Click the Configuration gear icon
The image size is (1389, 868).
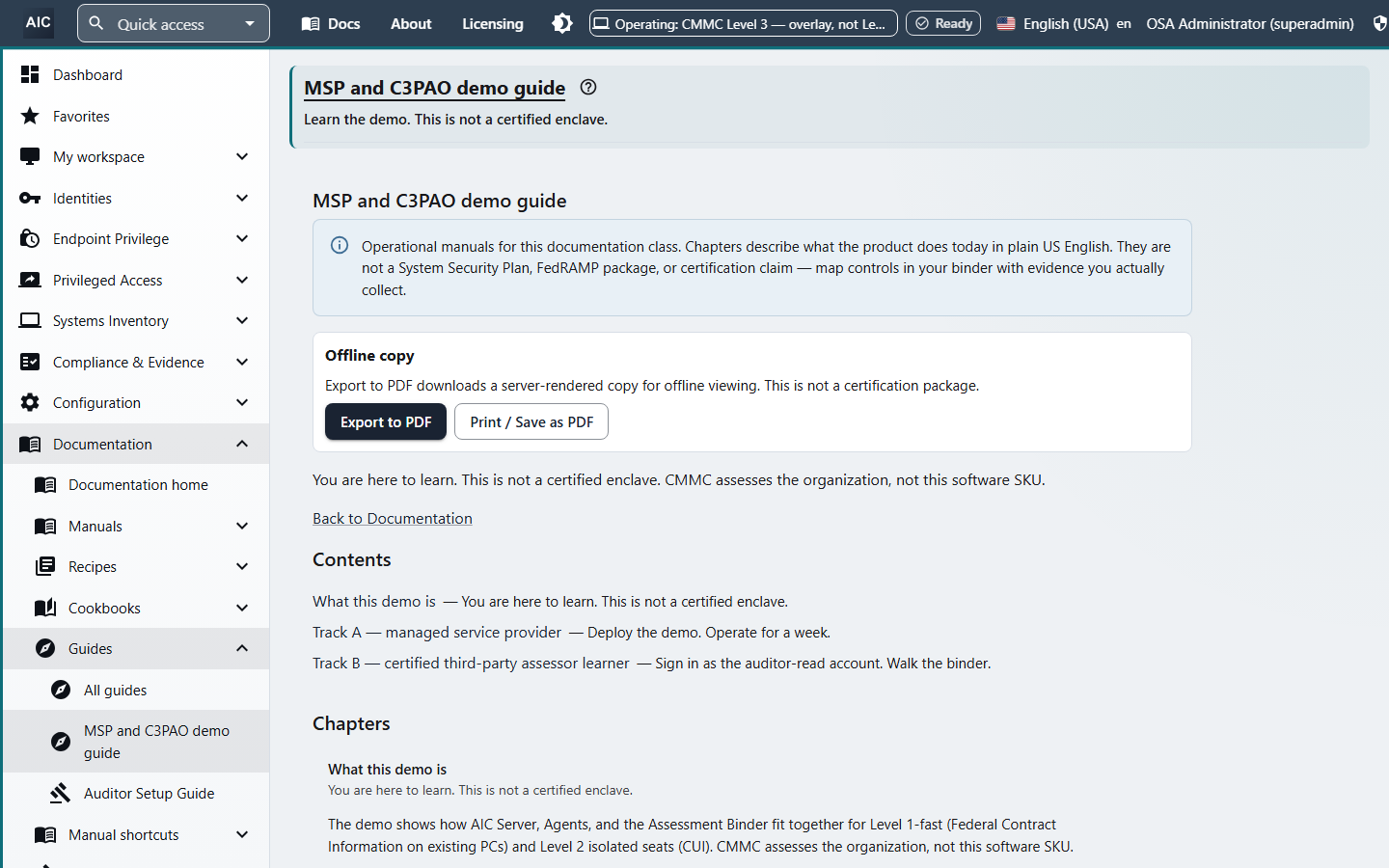tap(30, 402)
